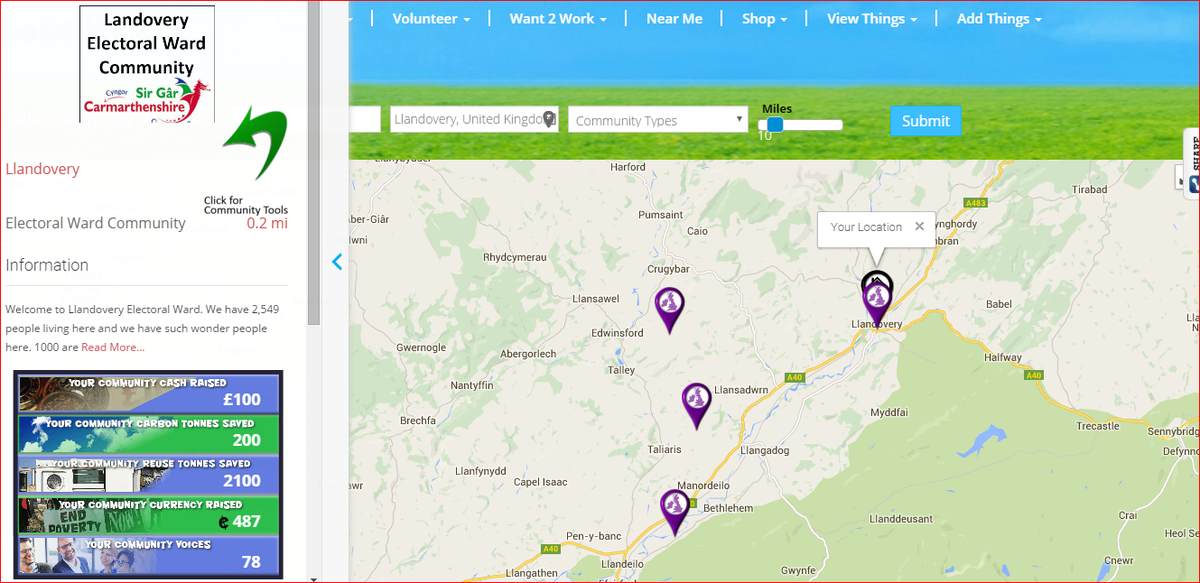Open the Volunteer menu
This screenshot has height=583, width=1200.
[x=431, y=18]
